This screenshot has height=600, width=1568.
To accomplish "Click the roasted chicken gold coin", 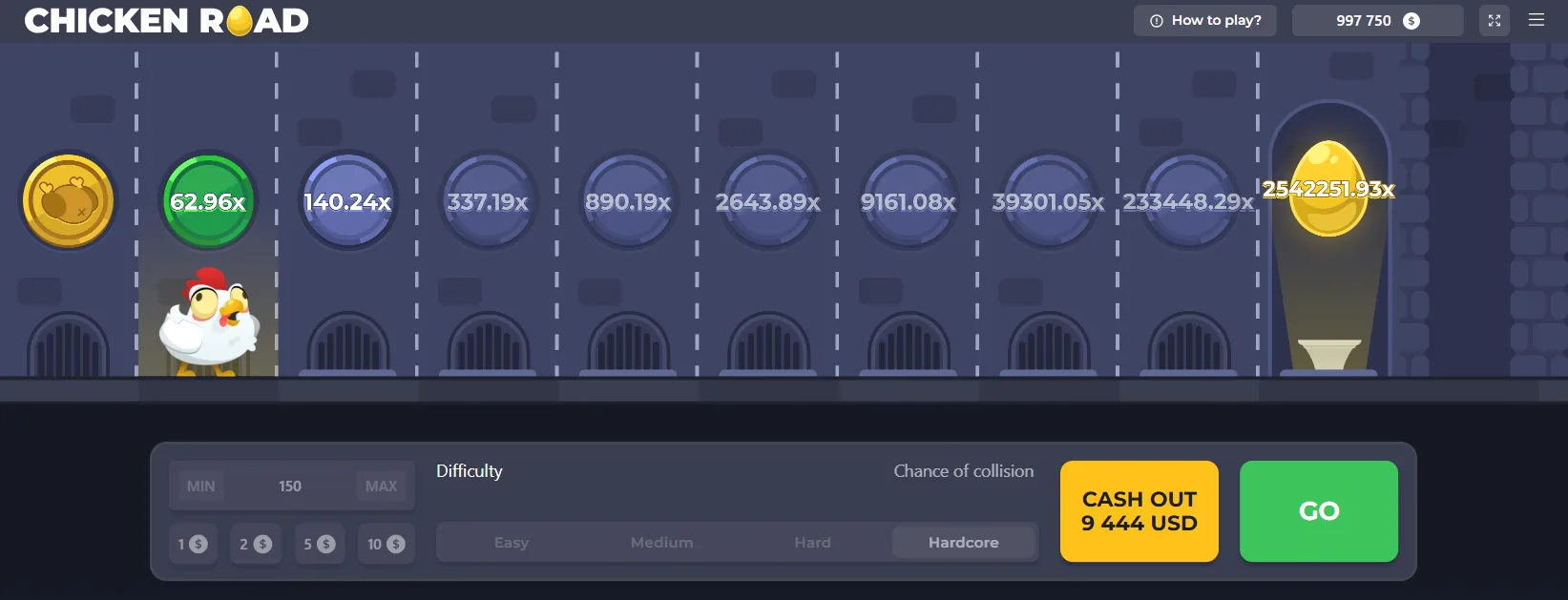I will coord(68,201).
